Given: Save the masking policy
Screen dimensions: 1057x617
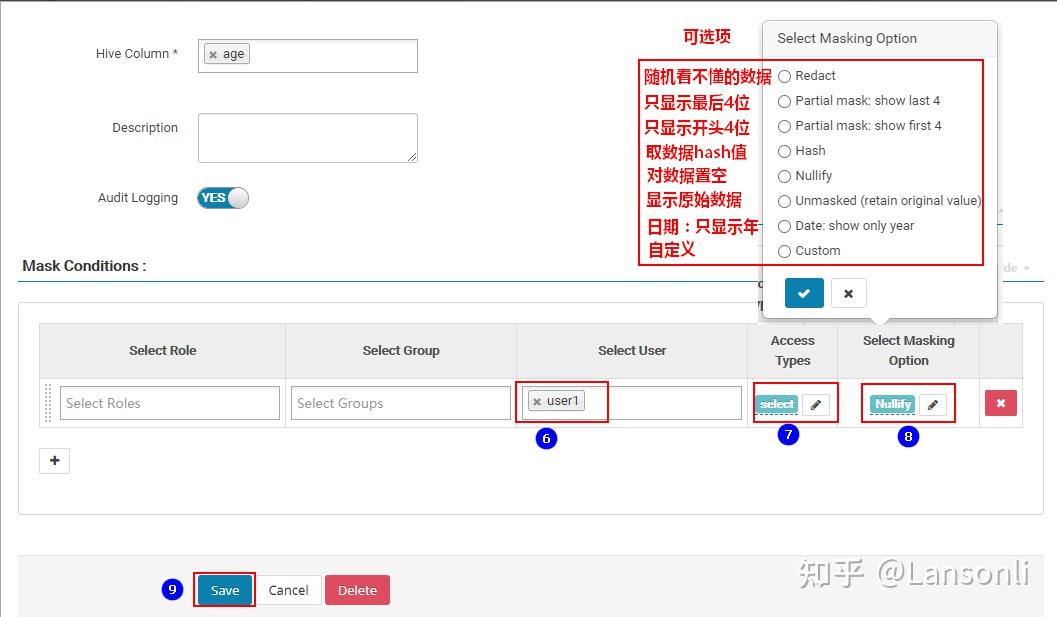Looking at the screenshot, I should tap(224, 590).
